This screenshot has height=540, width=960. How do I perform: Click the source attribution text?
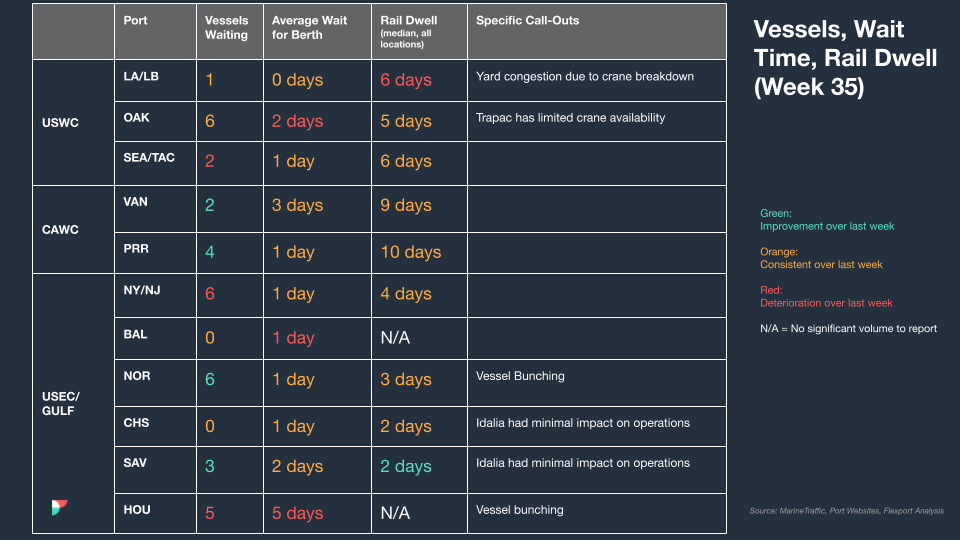coord(846,511)
